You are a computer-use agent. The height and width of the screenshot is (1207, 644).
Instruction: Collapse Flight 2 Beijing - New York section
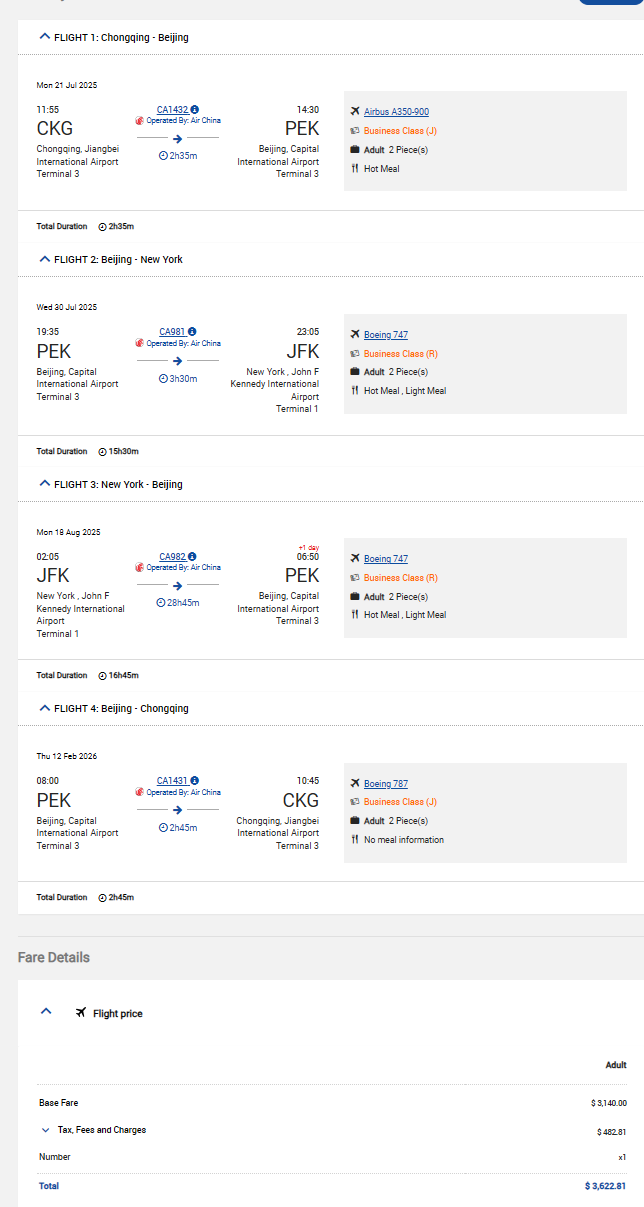pyautogui.click(x=44, y=259)
